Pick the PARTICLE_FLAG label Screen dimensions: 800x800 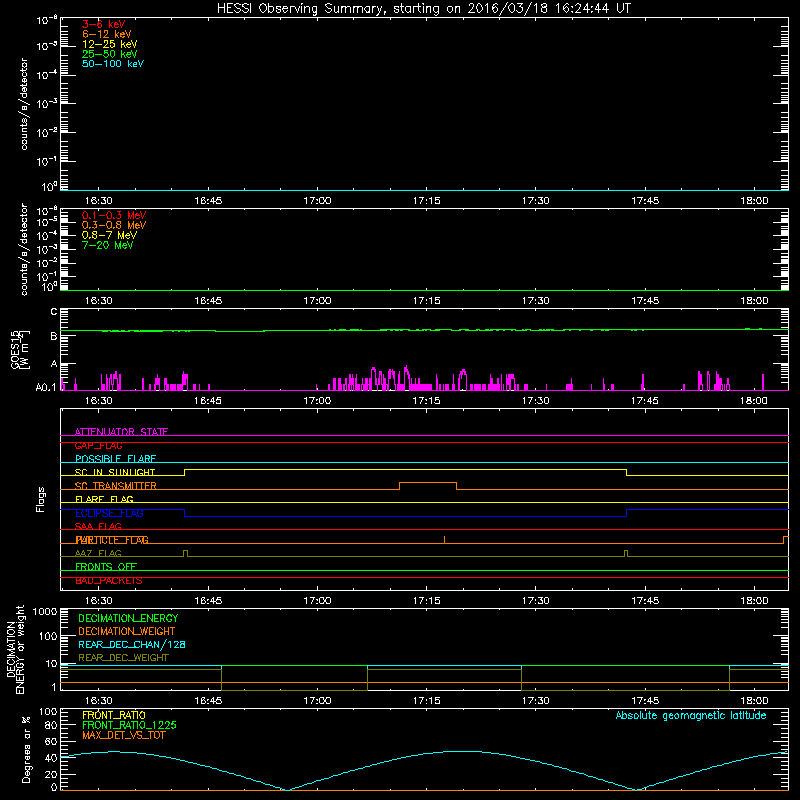point(112,540)
